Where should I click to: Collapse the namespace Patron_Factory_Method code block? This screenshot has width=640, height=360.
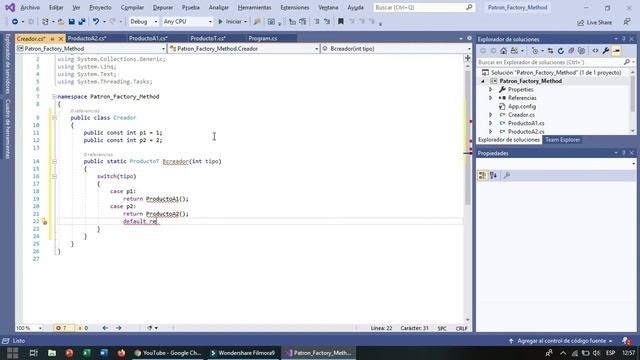coord(54,97)
